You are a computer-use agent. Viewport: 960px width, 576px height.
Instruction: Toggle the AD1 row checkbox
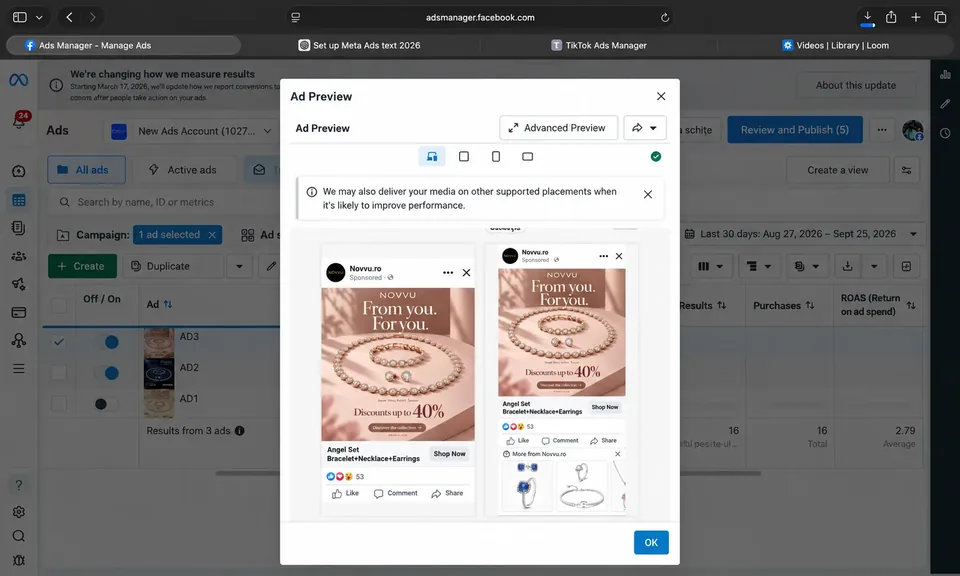click(59, 403)
